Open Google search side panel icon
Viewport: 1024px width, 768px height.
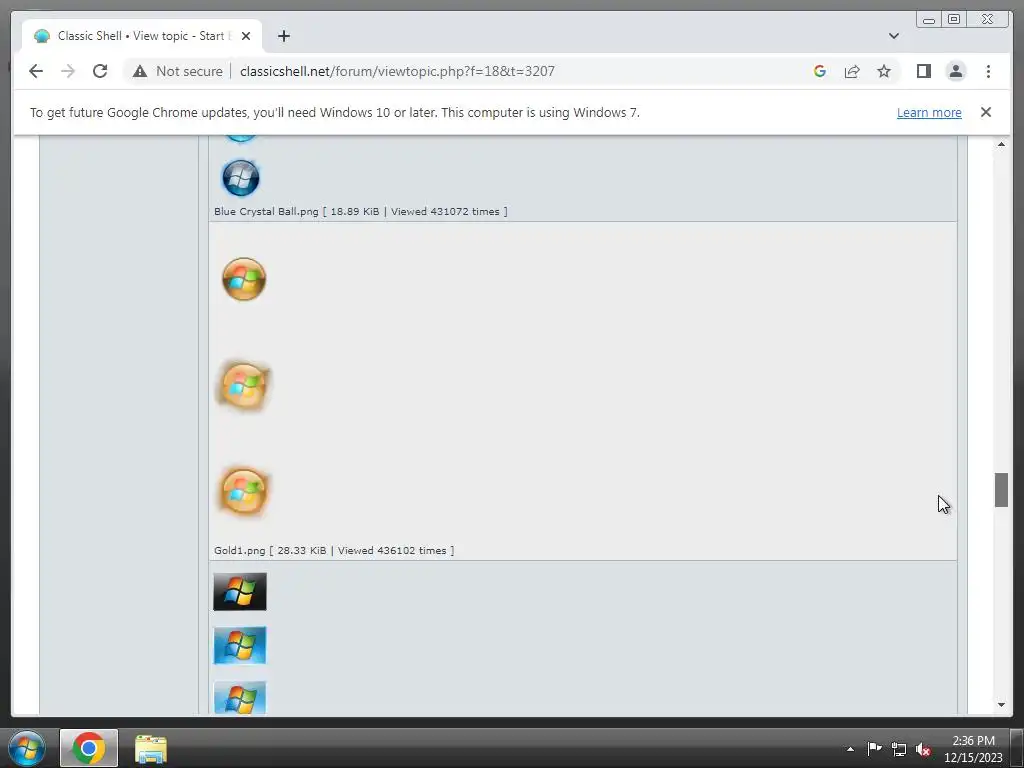pos(820,71)
